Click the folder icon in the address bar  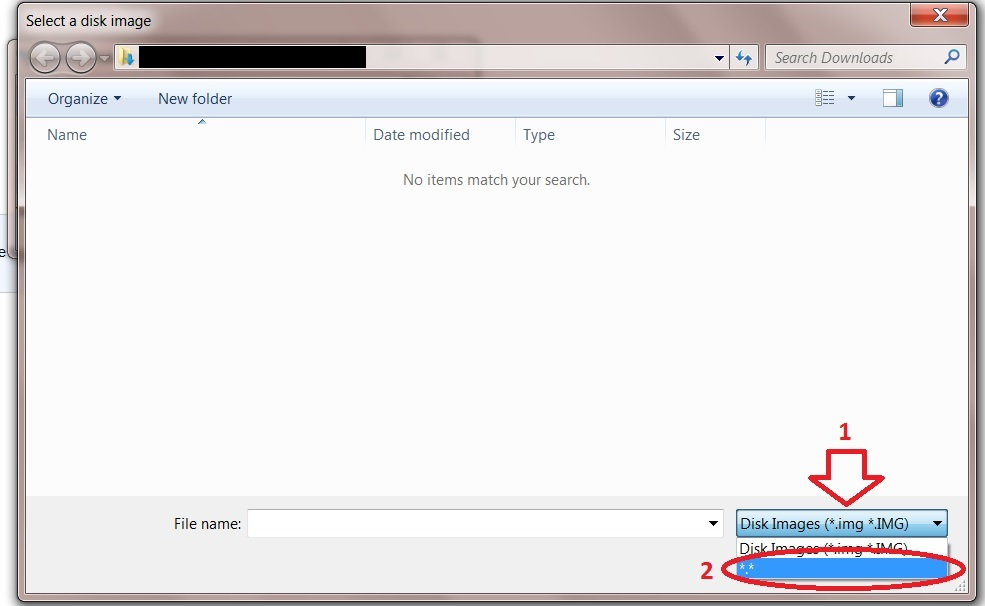(127, 58)
